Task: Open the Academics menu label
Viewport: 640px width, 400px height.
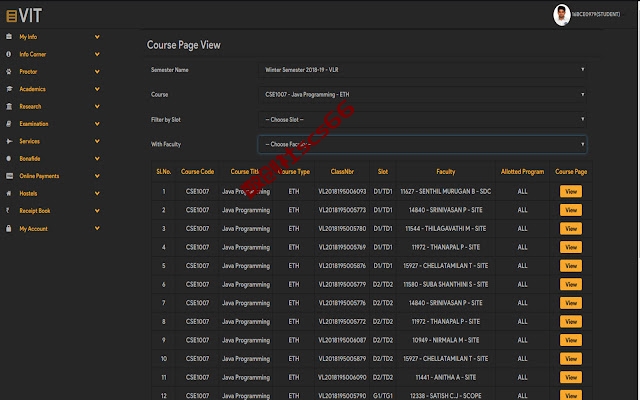Action: tap(33, 89)
